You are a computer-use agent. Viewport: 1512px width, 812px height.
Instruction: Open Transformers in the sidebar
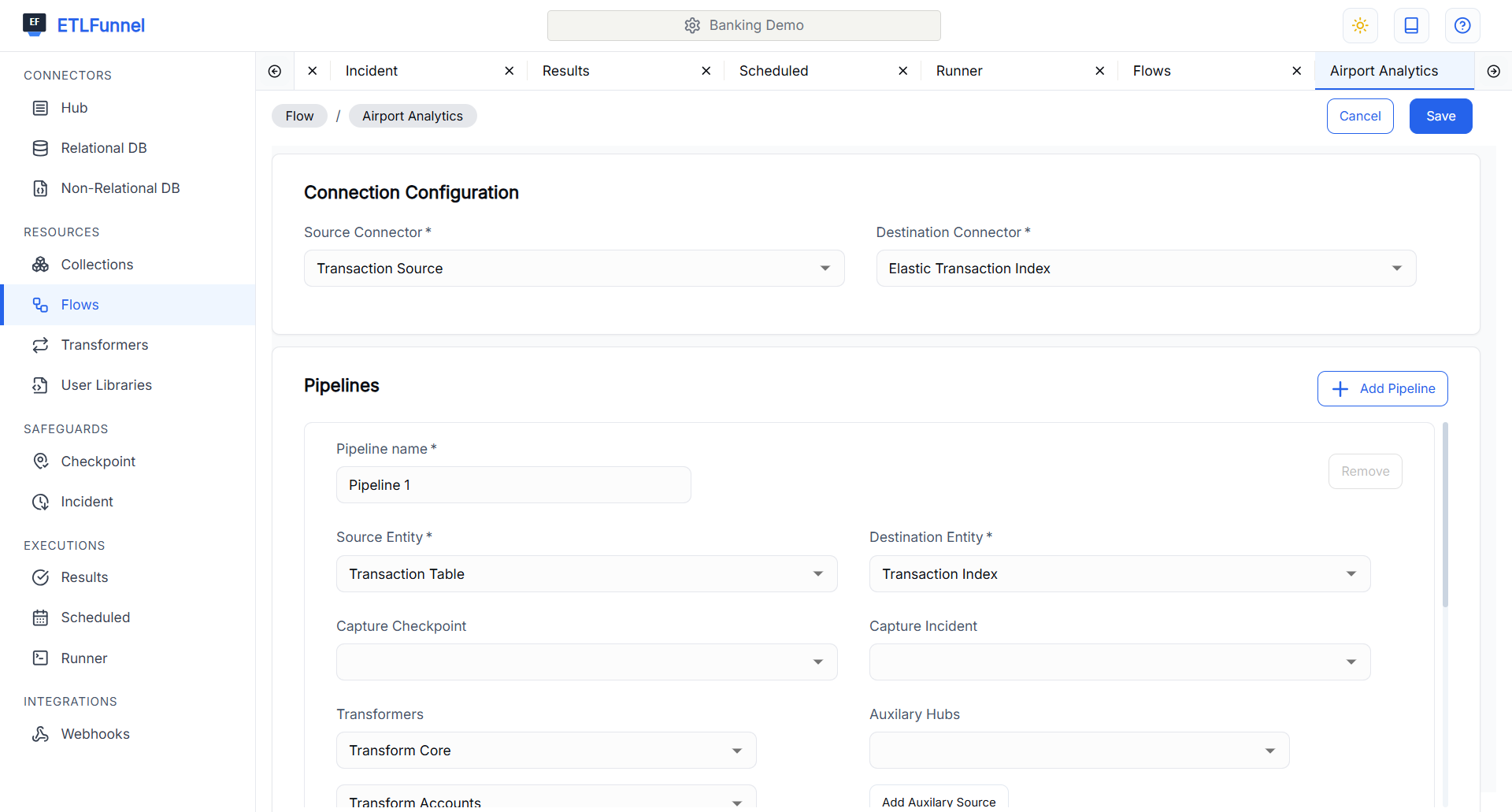(x=104, y=345)
